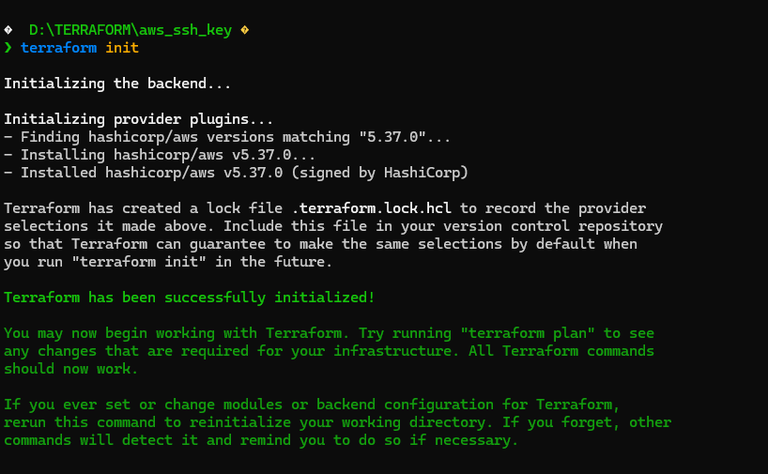Click the .terraform.lock.hcl file name
The image size is (768, 474).
[371, 209]
